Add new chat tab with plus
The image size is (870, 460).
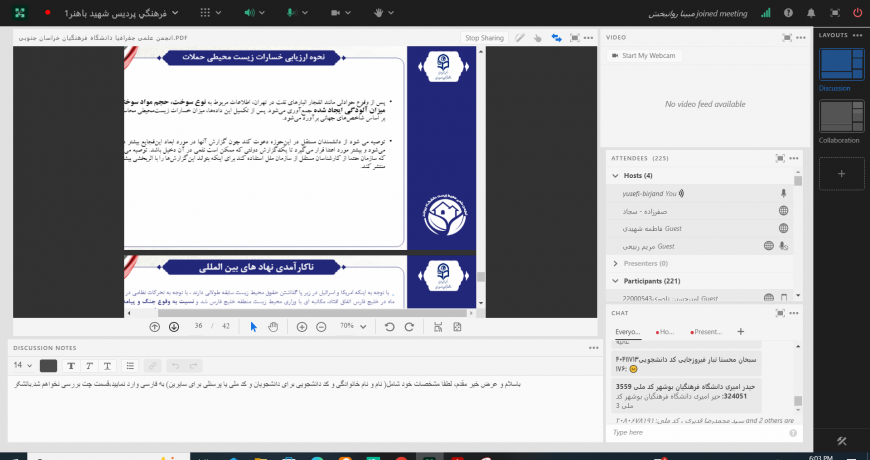tap(740, 332)
